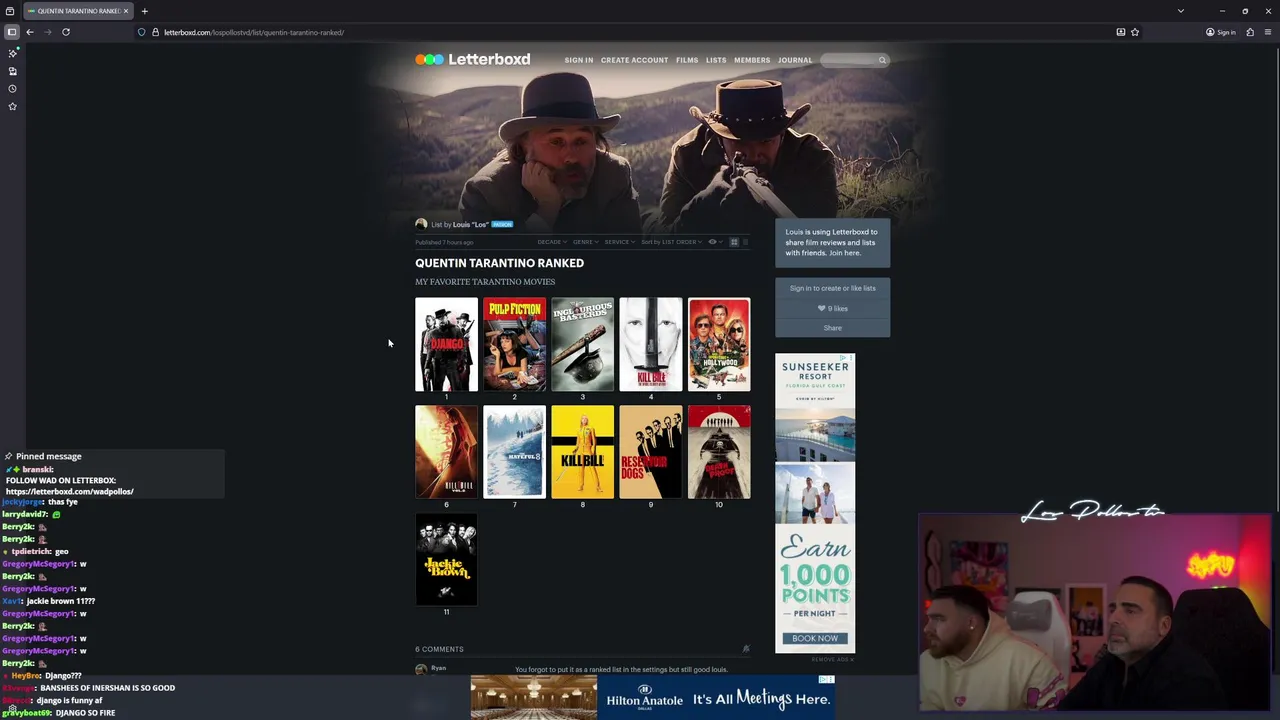The width and height of the screenshot is (1280, 720).
Task: Open the Inglourious Basterds poster
Action: [x=582, y=344]
